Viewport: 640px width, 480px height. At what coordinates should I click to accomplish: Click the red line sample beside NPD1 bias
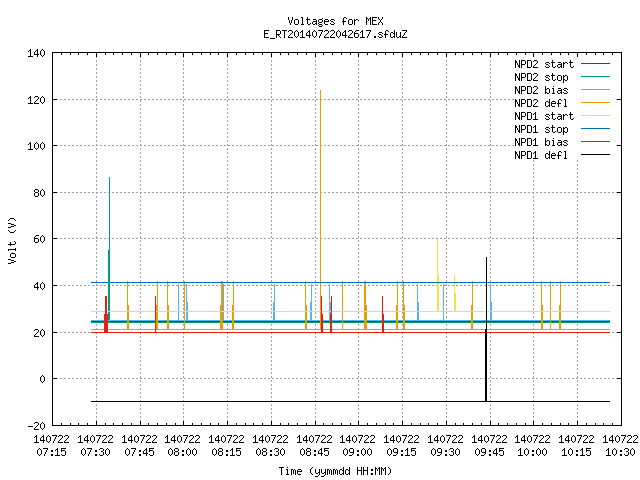(595, 142)
